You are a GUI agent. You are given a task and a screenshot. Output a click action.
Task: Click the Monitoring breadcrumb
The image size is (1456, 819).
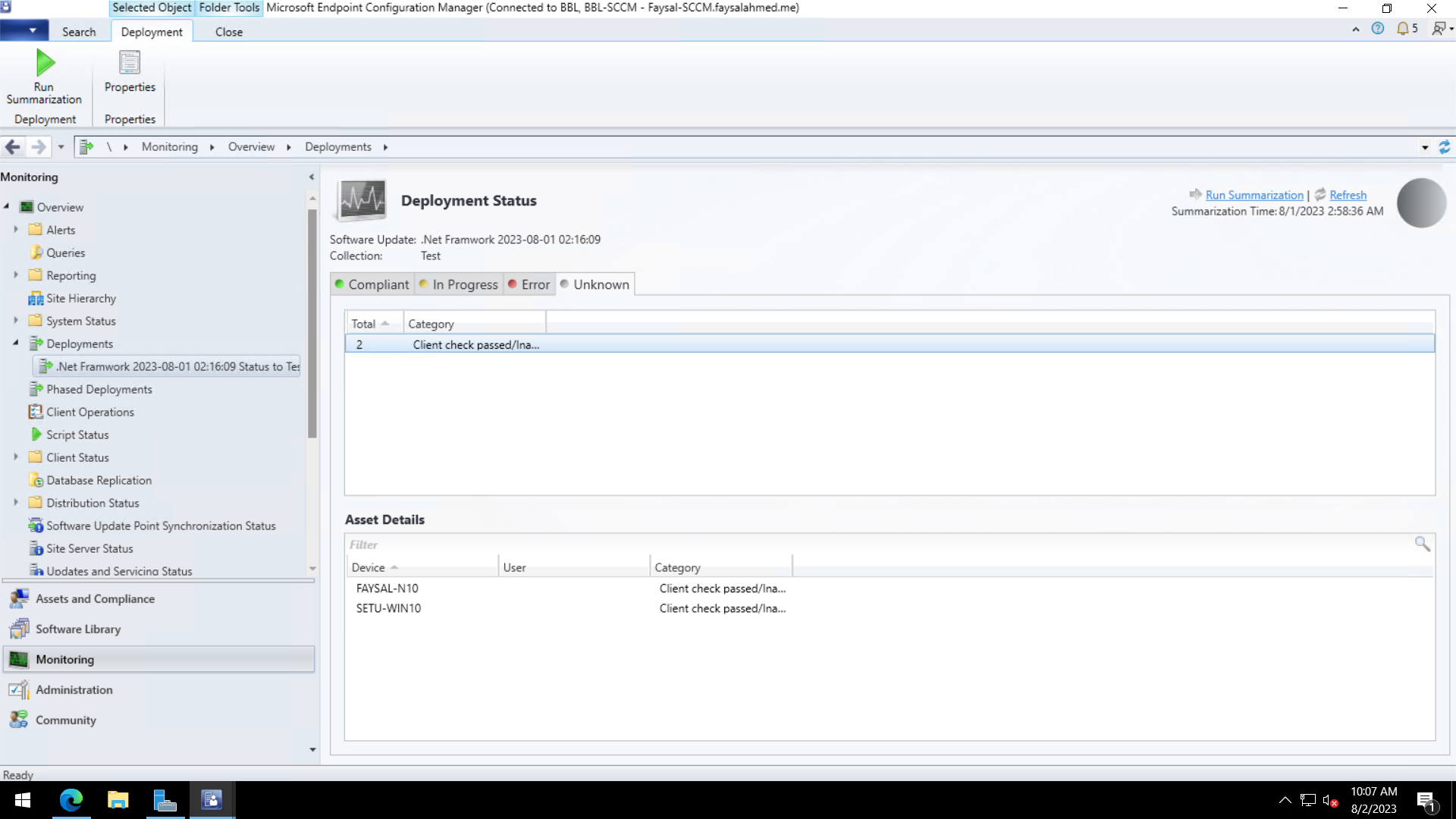click(x=169, y=146)
